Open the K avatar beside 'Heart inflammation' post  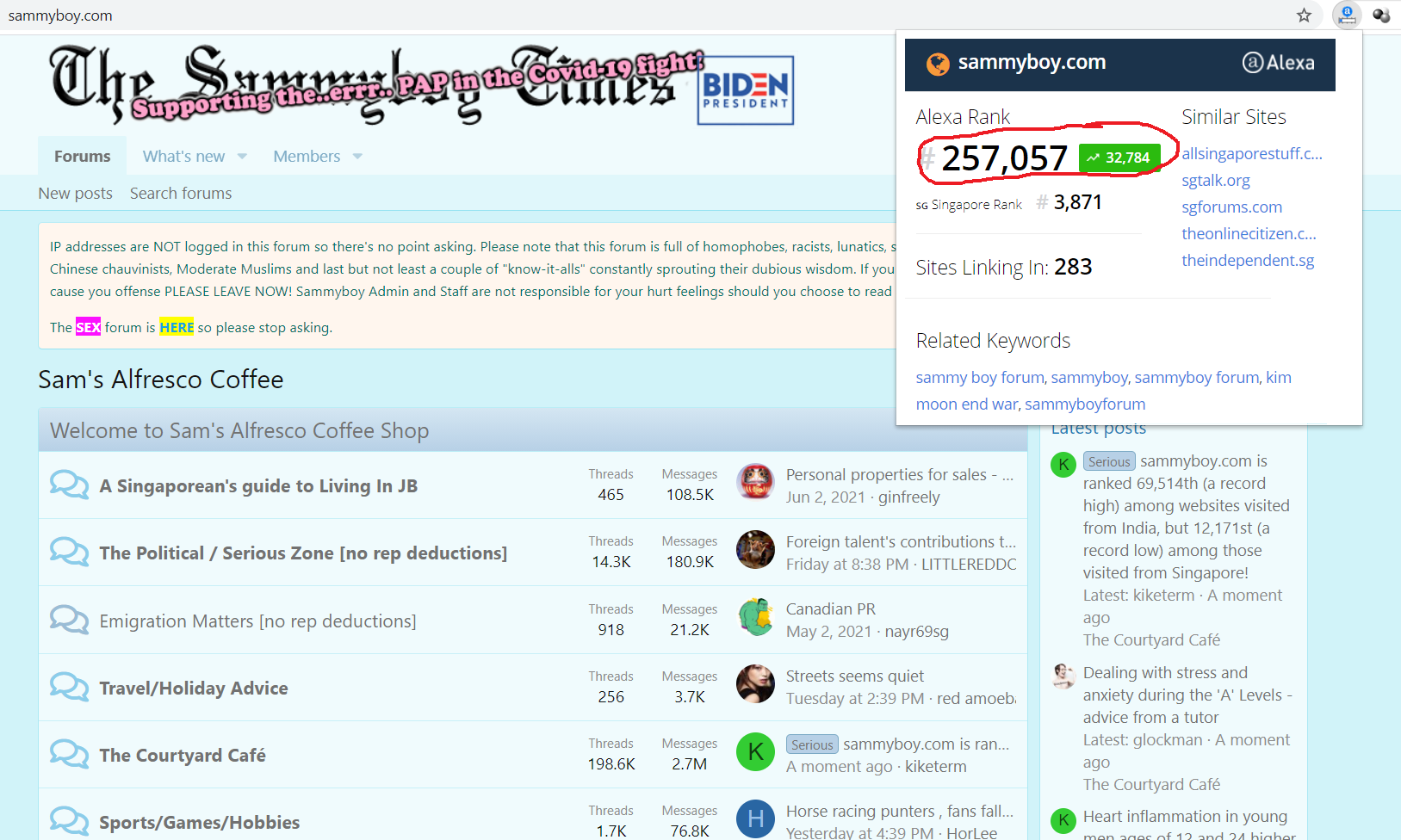click(1063, 820)
